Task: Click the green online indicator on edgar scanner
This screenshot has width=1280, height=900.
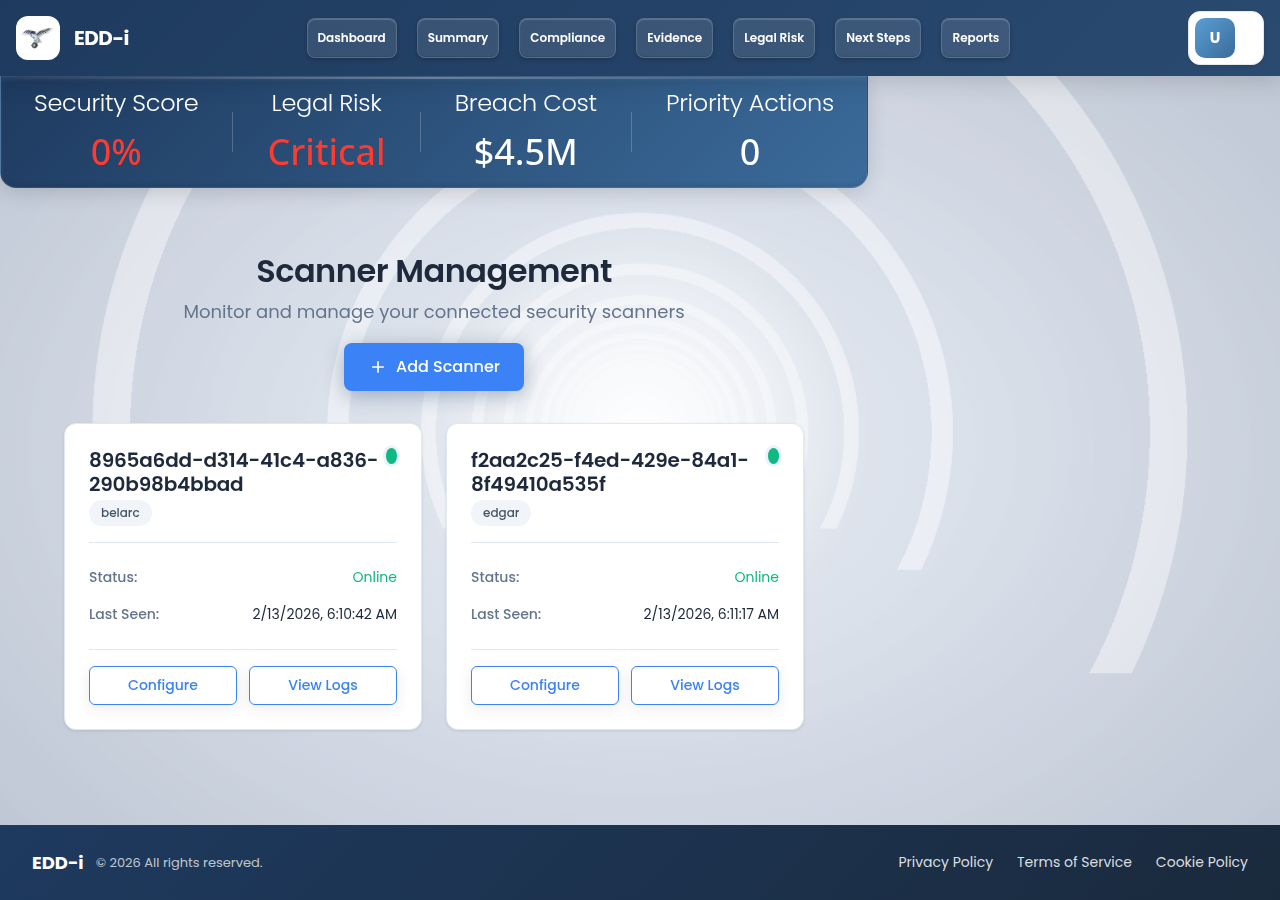Action: 773,455
